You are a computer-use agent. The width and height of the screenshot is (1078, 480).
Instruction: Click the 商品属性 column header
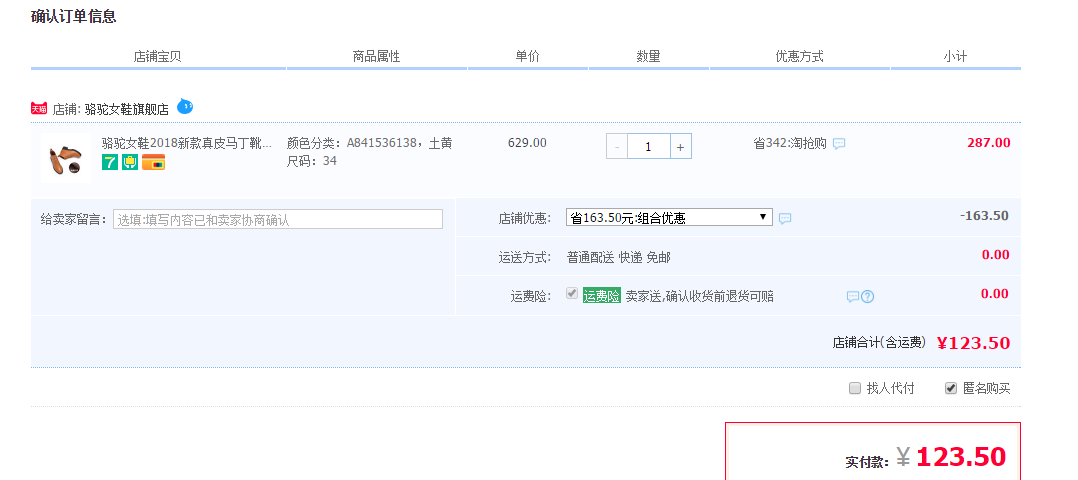pyautogui.click(x=376, y=56)
